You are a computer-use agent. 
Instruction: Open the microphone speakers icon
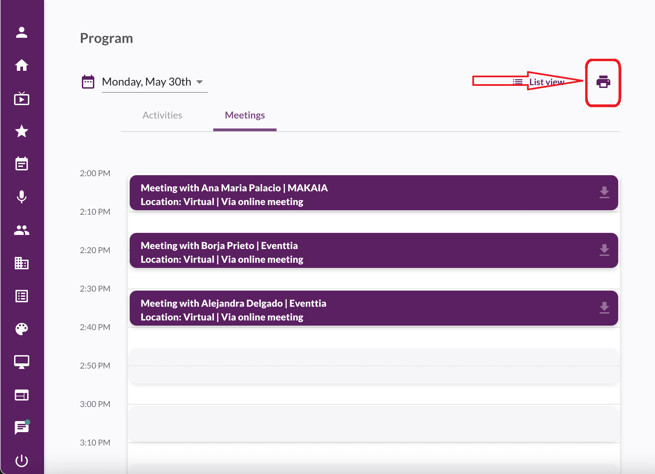click(x=21, y=197)
